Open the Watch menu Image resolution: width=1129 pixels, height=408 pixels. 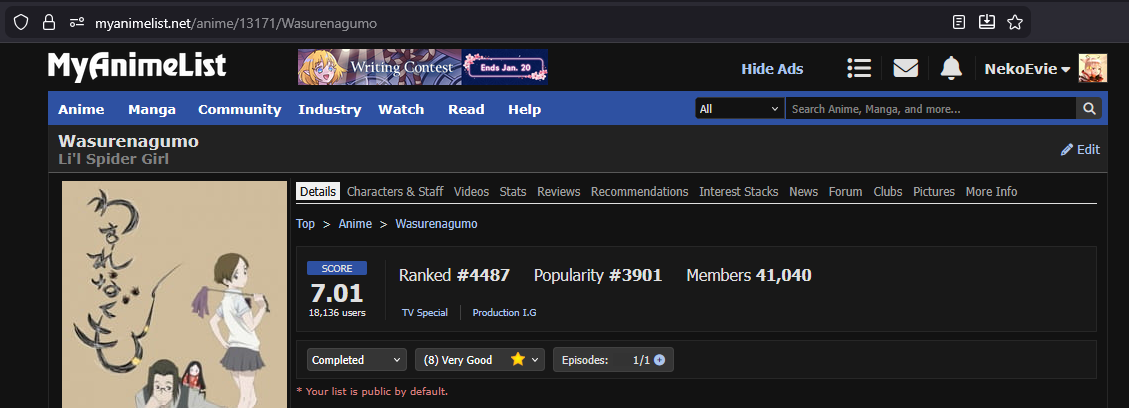[401, 109]
